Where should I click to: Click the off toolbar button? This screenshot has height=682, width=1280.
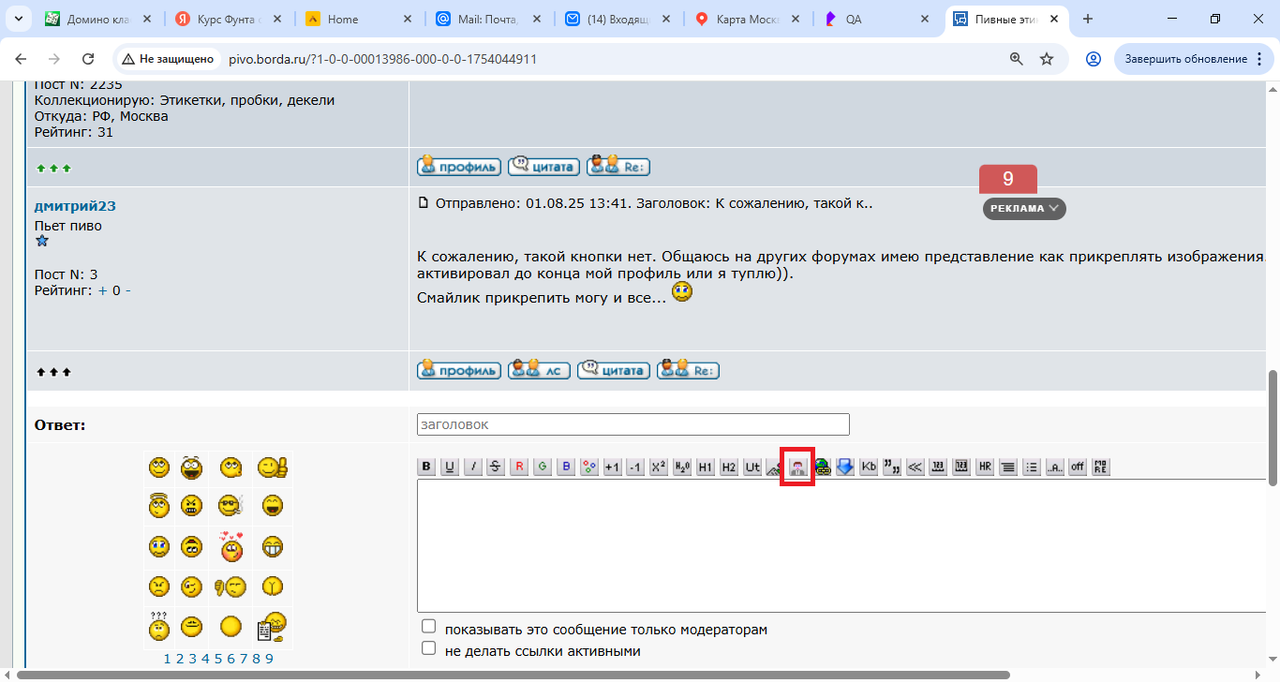click(1077, 467)
